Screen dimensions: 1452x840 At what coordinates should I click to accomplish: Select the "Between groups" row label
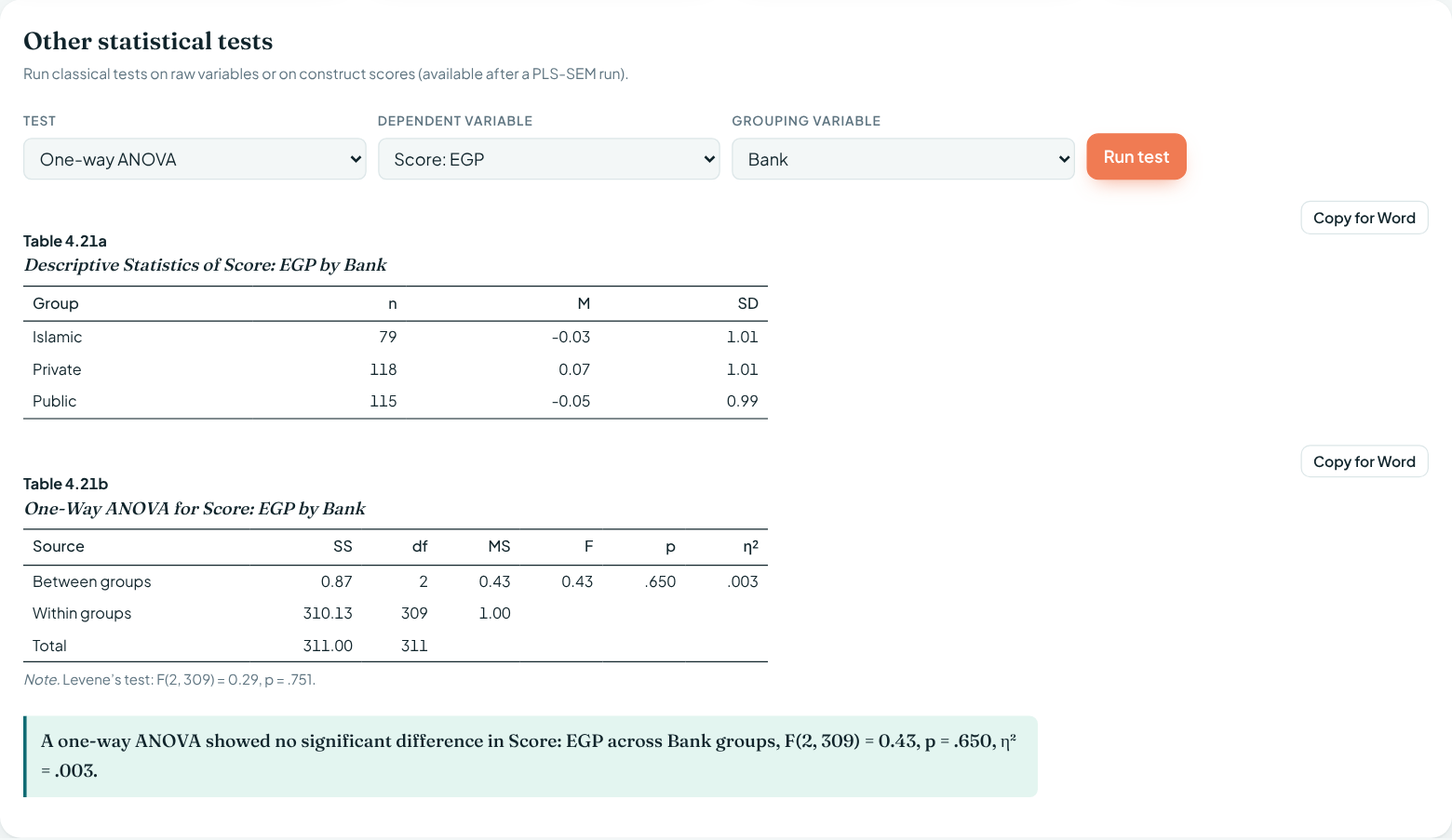[x=92, y=581]
